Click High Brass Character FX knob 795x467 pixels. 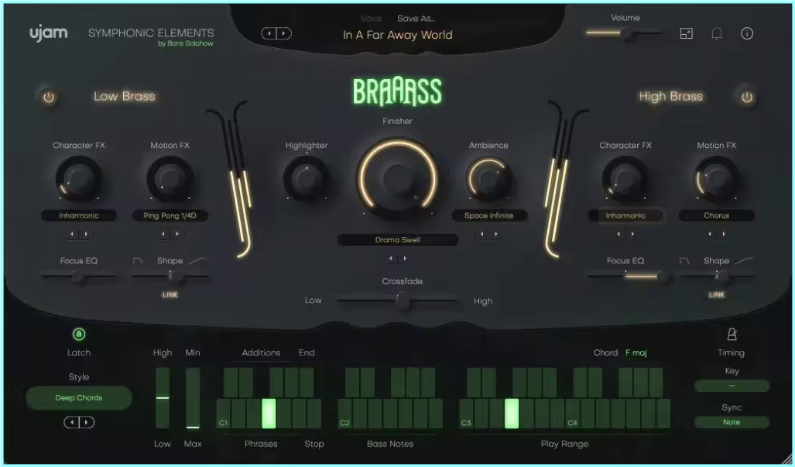(x=625, y=178)
